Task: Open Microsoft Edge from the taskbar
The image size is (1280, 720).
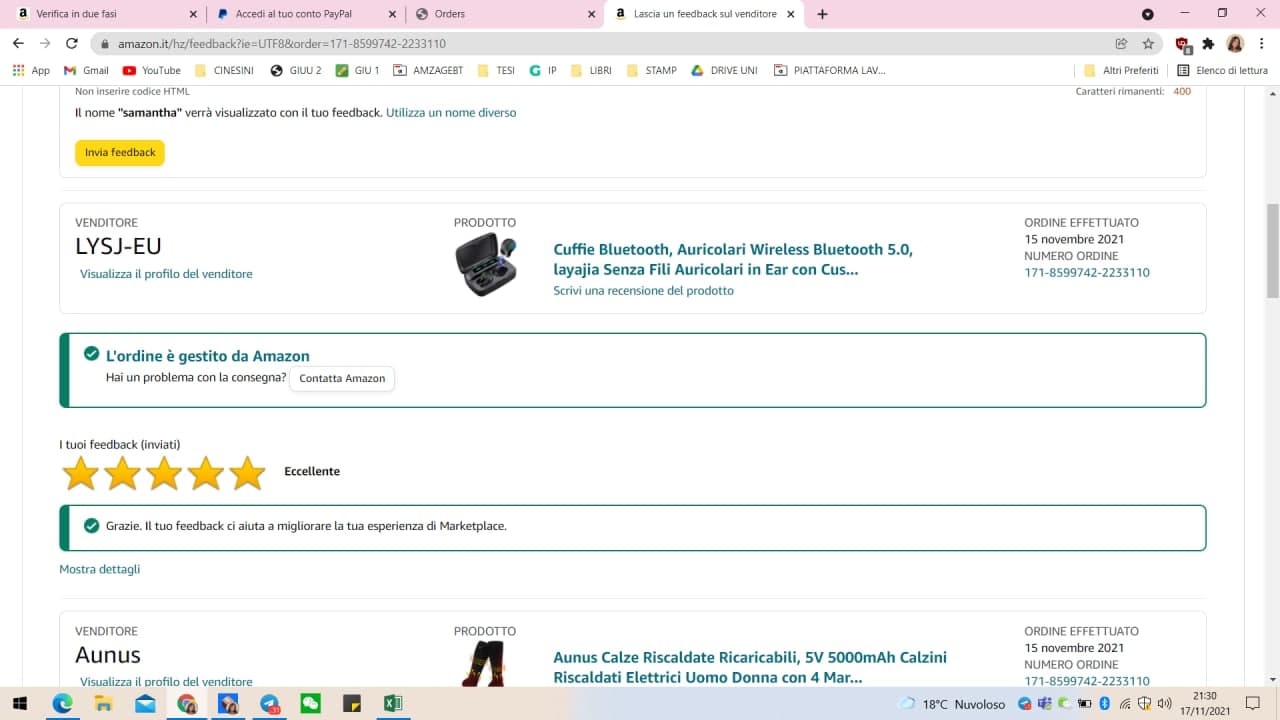Action: (x=63, y=704)
